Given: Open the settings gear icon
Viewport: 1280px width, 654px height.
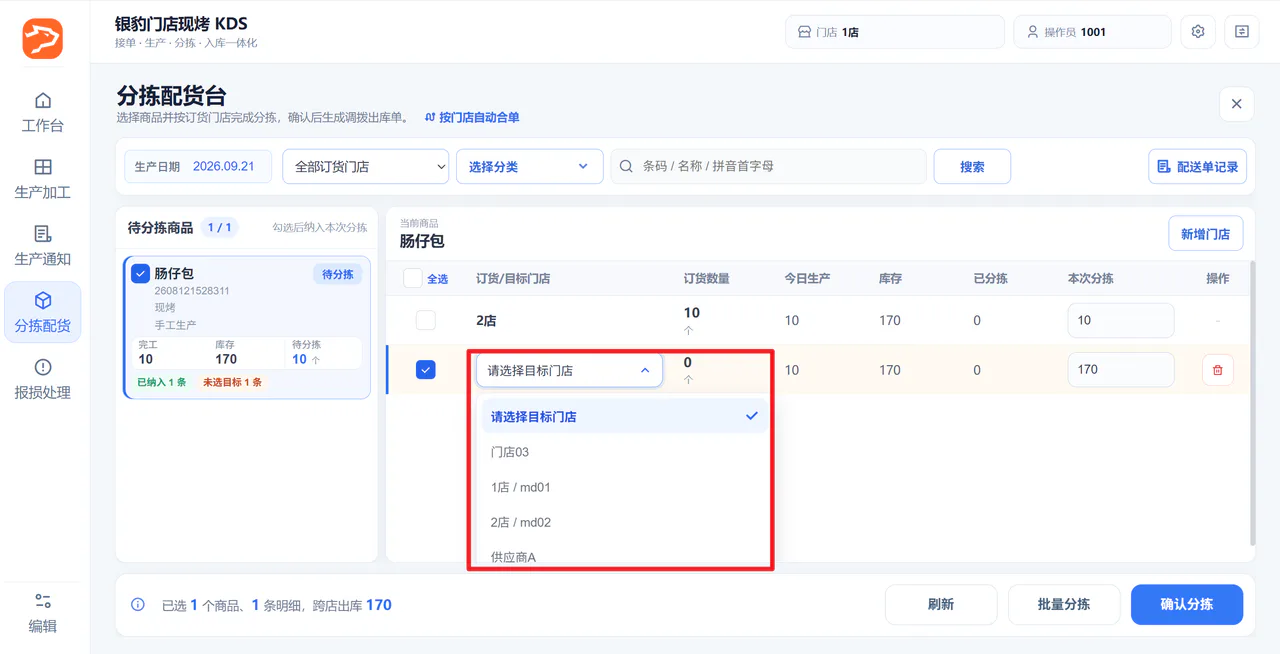Looking at the screenshot, I should 1198,32.
